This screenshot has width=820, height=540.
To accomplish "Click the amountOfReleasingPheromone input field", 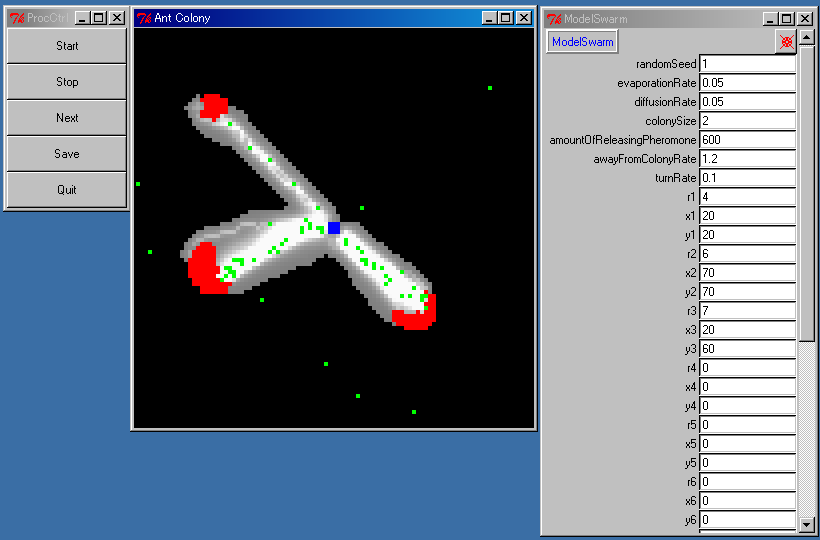I will tap(747, 140).
